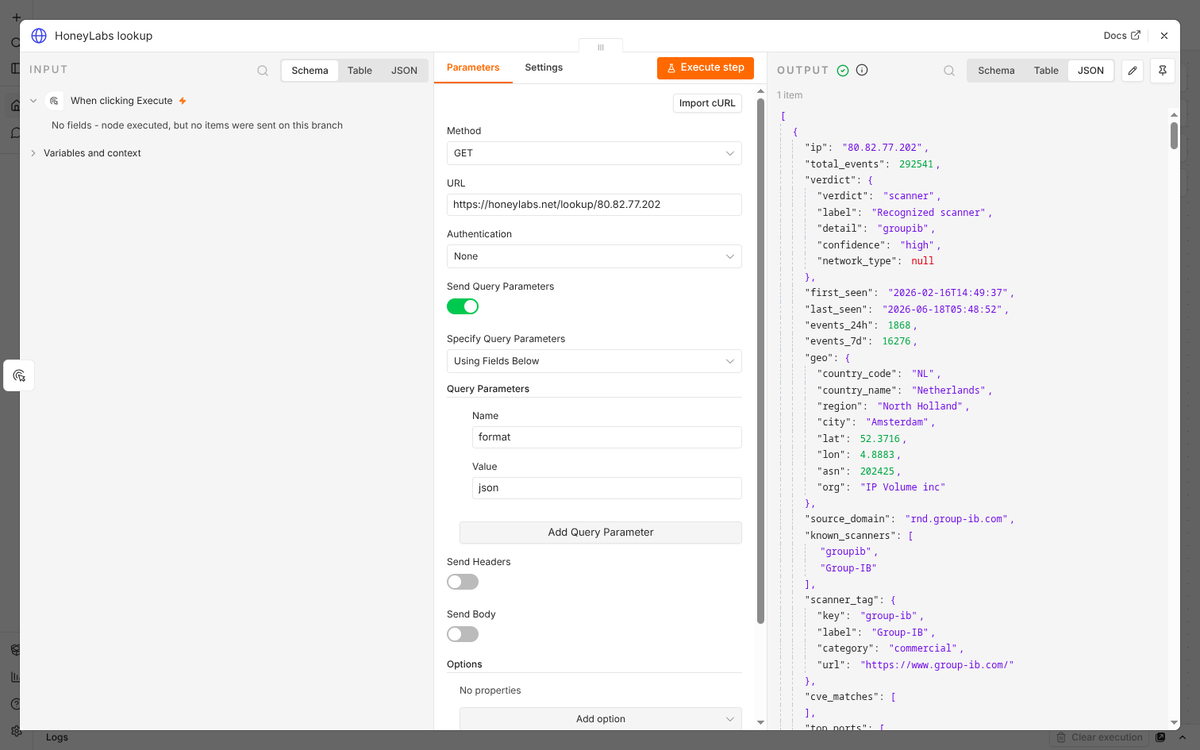Click the Logs label in background

pos(57,738)
